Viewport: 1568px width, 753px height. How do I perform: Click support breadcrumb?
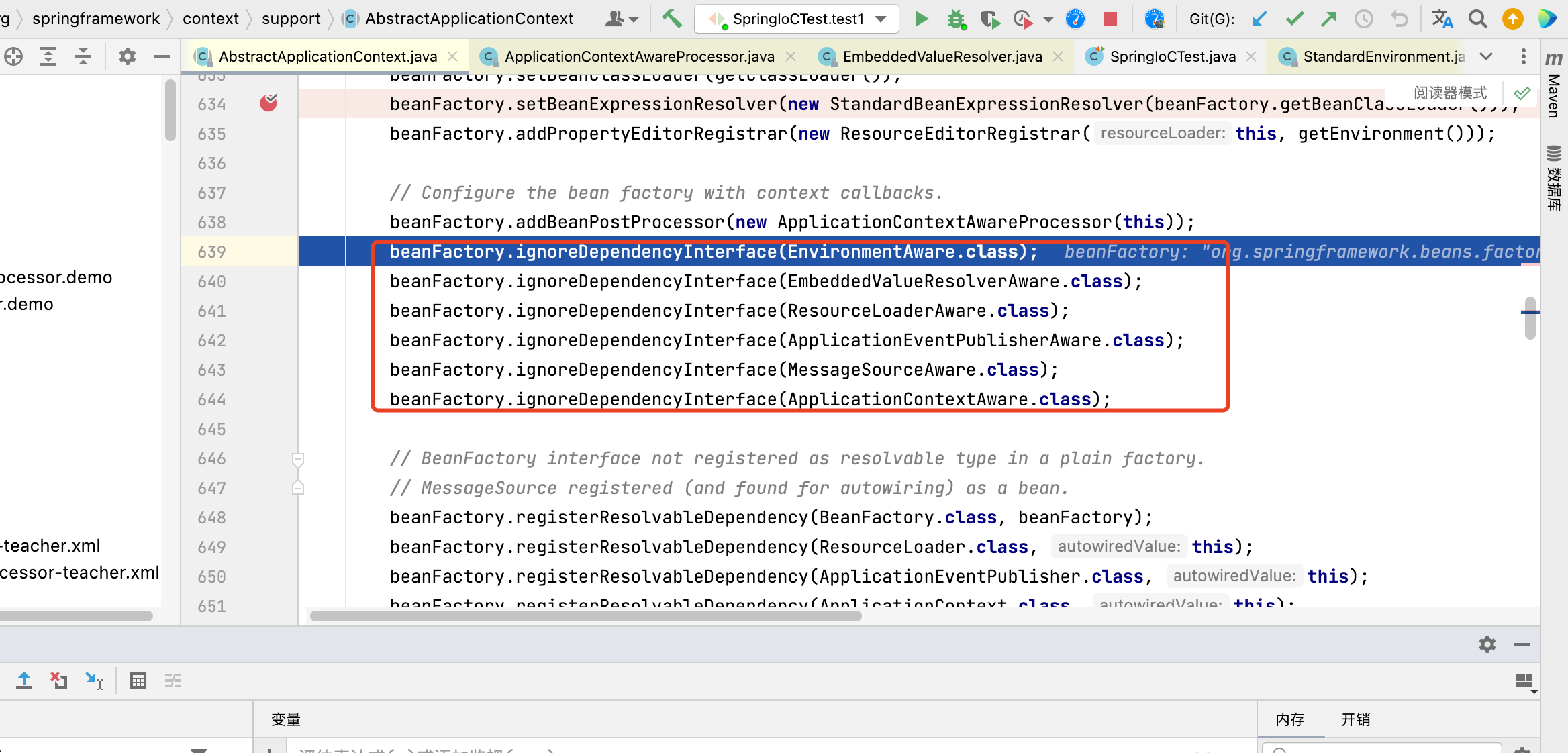click(291, 19)
